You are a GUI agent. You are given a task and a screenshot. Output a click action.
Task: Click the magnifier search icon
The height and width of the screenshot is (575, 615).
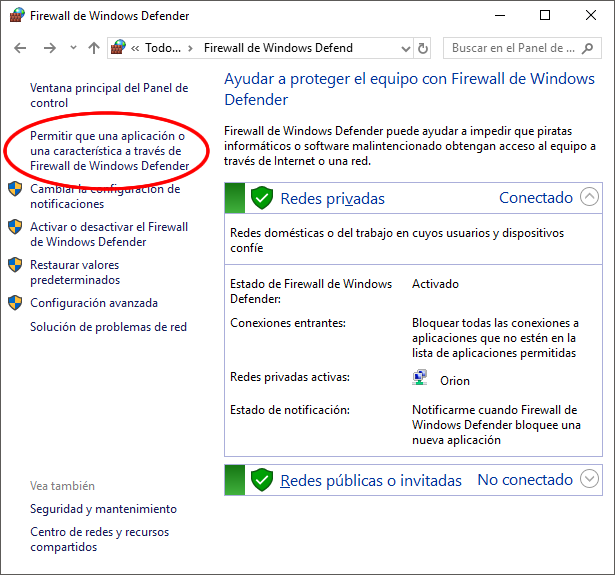point(588,48)
